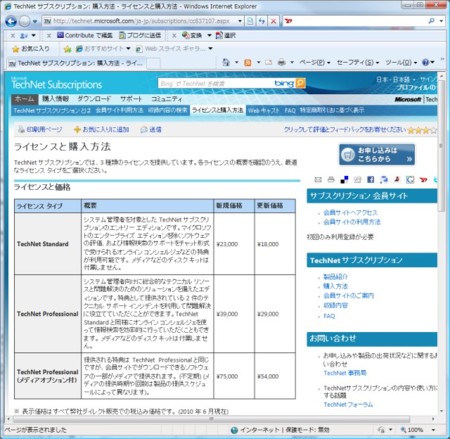Click TechNet フォーラム link

point(348,405)
